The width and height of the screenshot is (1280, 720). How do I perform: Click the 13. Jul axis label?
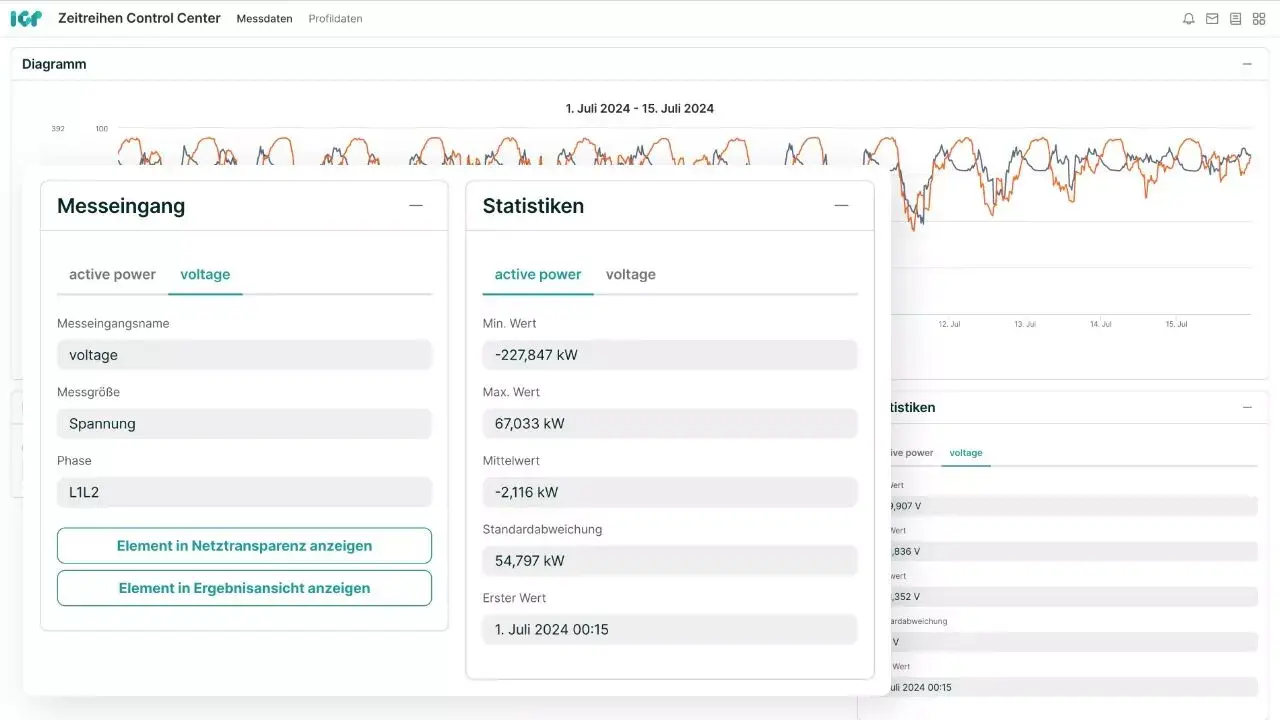(1025, 325)
